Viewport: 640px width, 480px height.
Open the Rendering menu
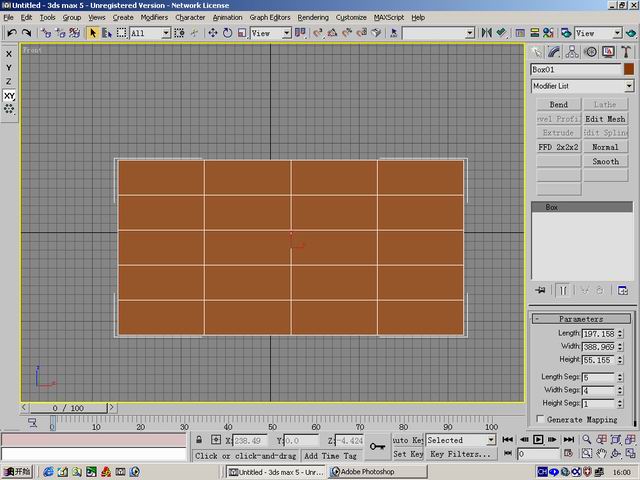pyautogui.click(x=312, y=17)
